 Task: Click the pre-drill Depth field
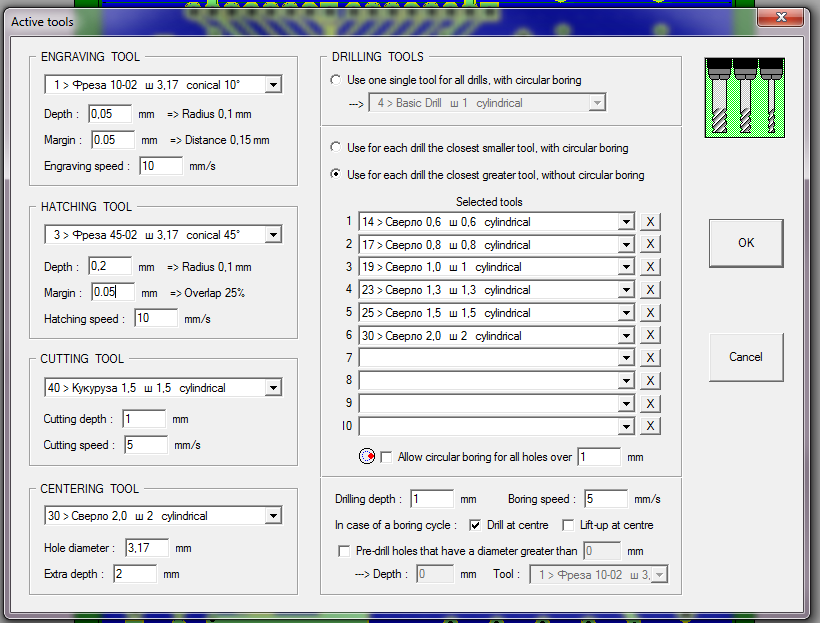coord(435,574)
